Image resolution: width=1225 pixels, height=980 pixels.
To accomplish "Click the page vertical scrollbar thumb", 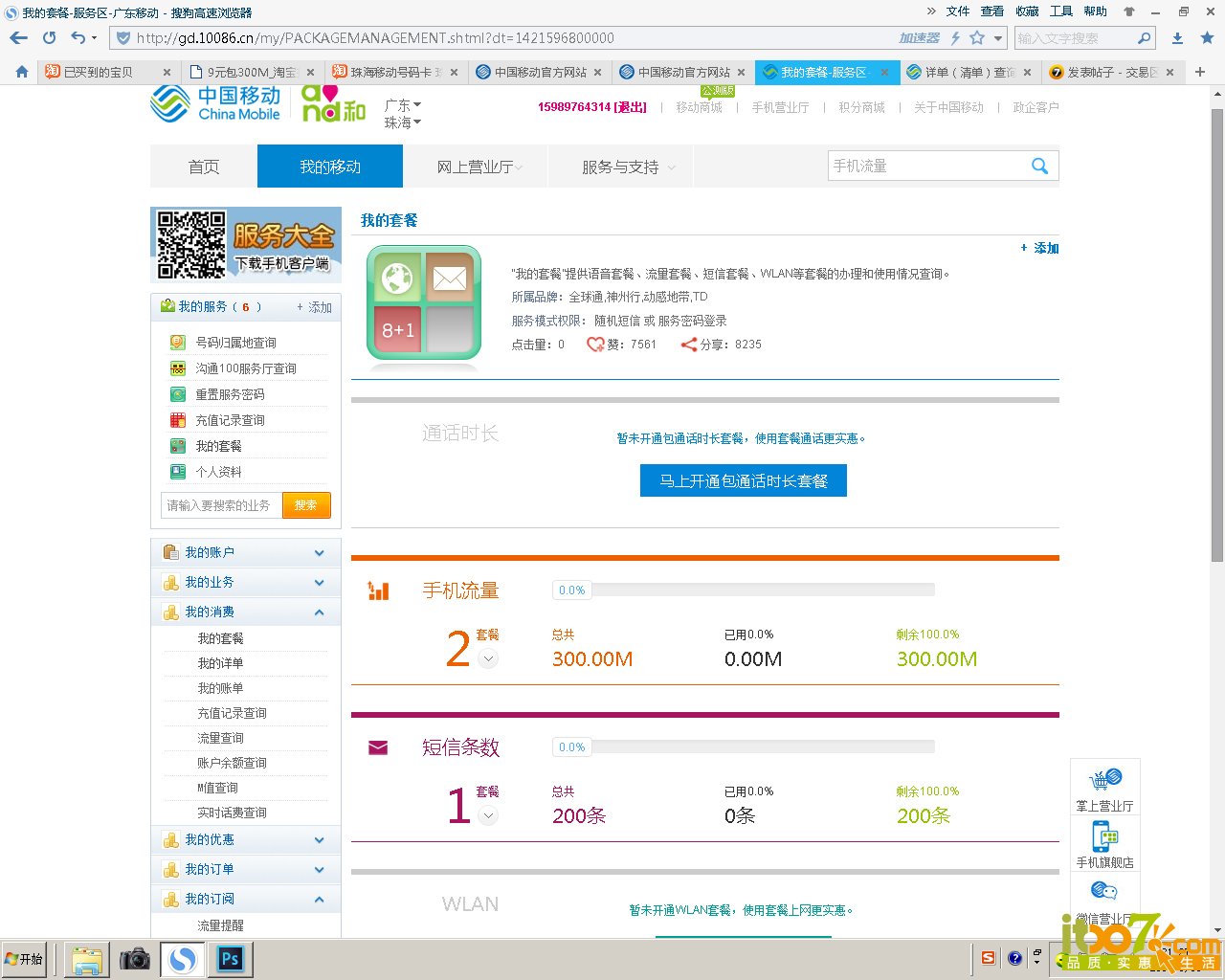I will pyautogui.click(x=1217, y=335).
